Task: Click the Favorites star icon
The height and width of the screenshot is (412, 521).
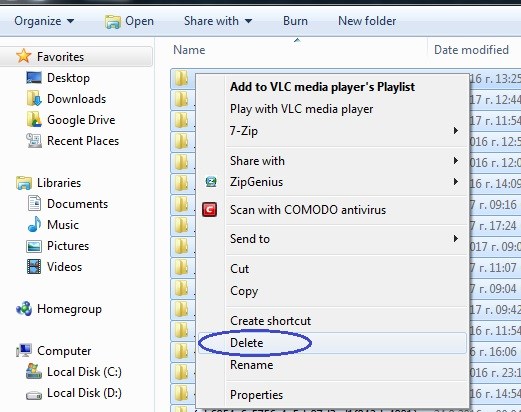Action: (24, 56)
